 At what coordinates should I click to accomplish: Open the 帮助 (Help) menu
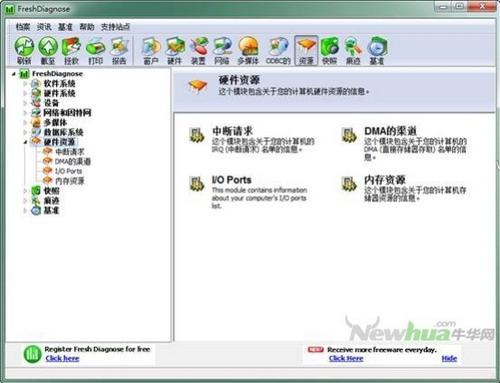click(87, 27)
